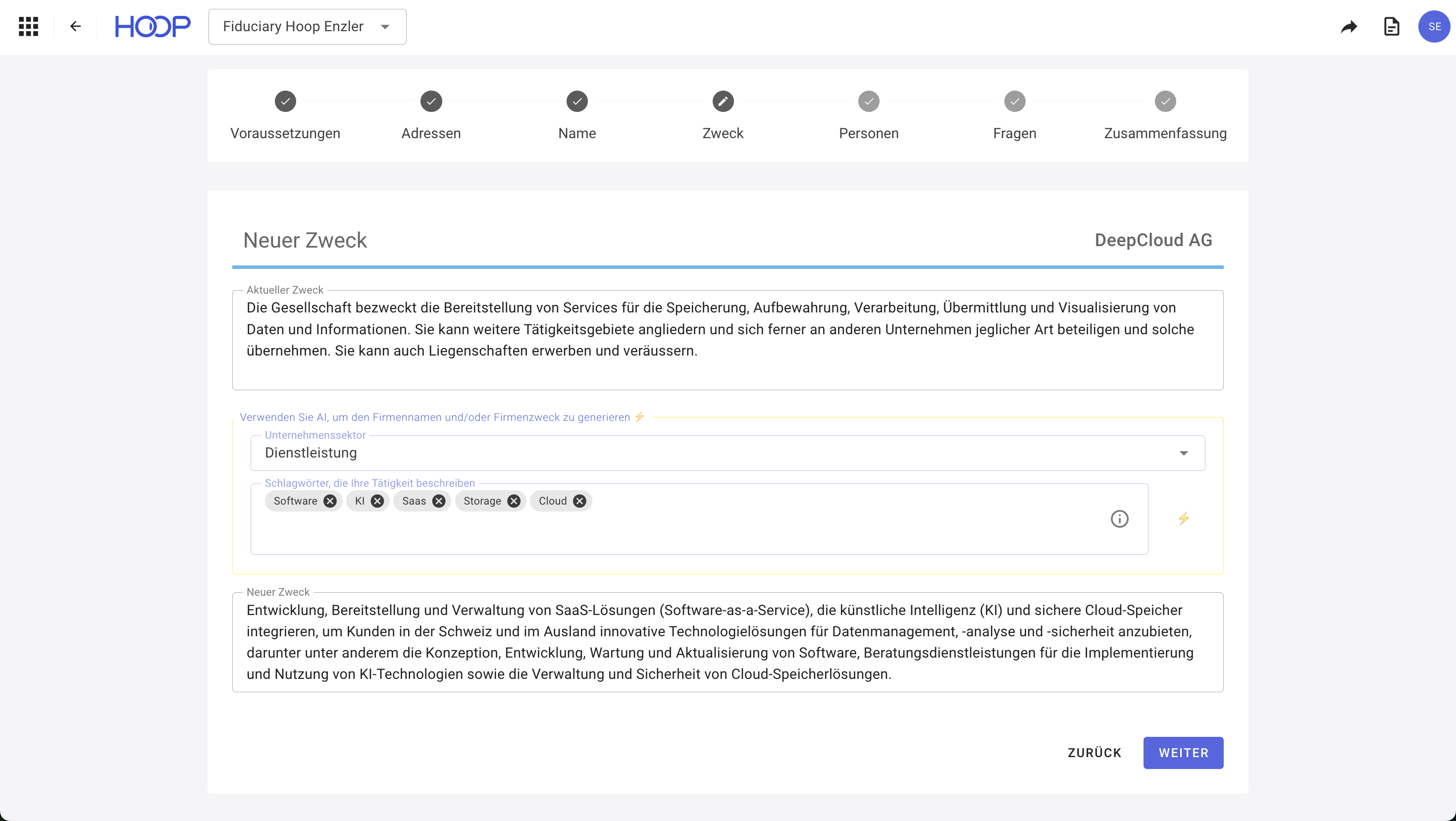This screenshot has height=821, width=1456.
Task: Click the back arrow icon
Action: click(x=75, y=27)
